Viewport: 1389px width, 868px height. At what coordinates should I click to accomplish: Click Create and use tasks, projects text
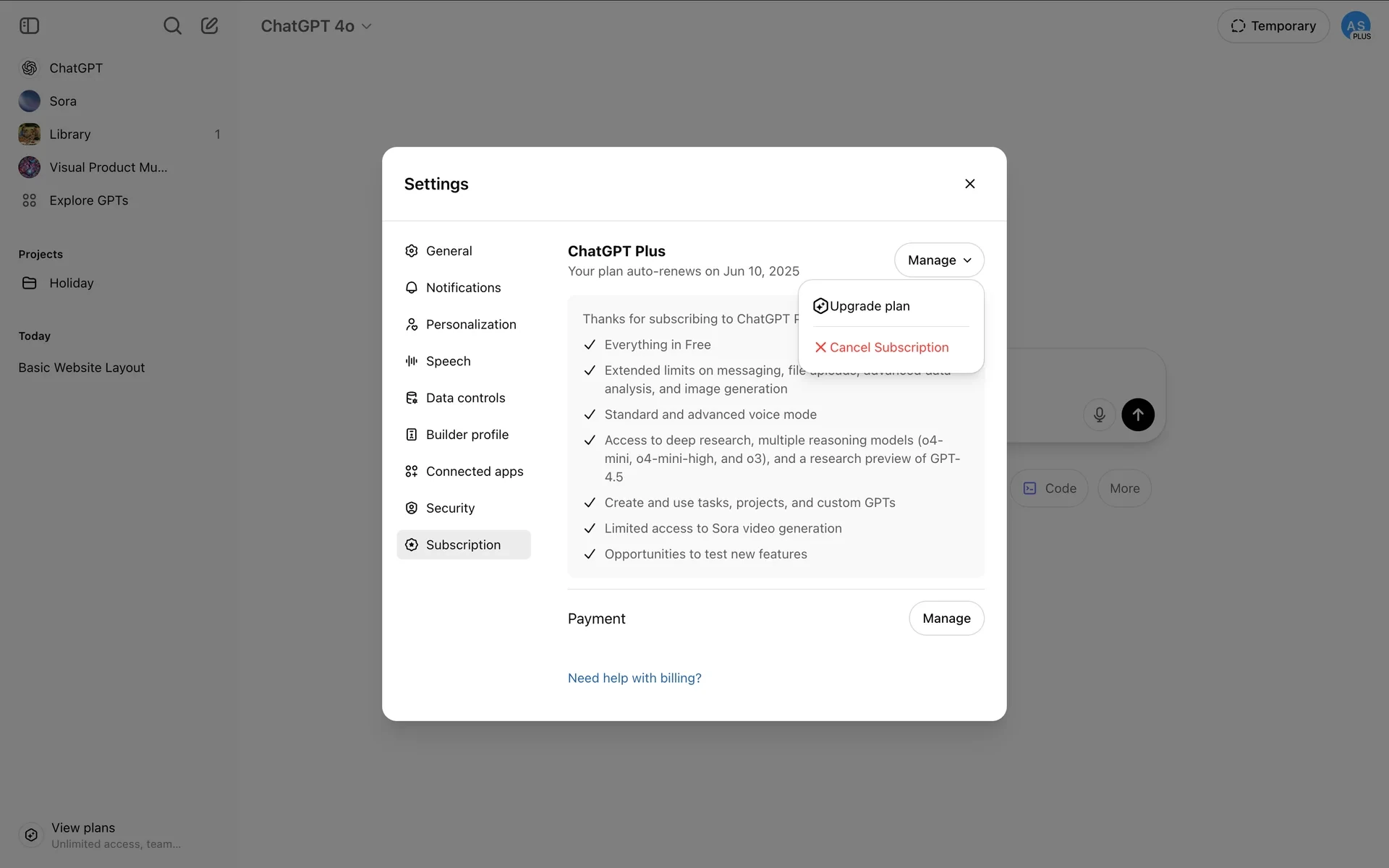(x=750, y=503)
